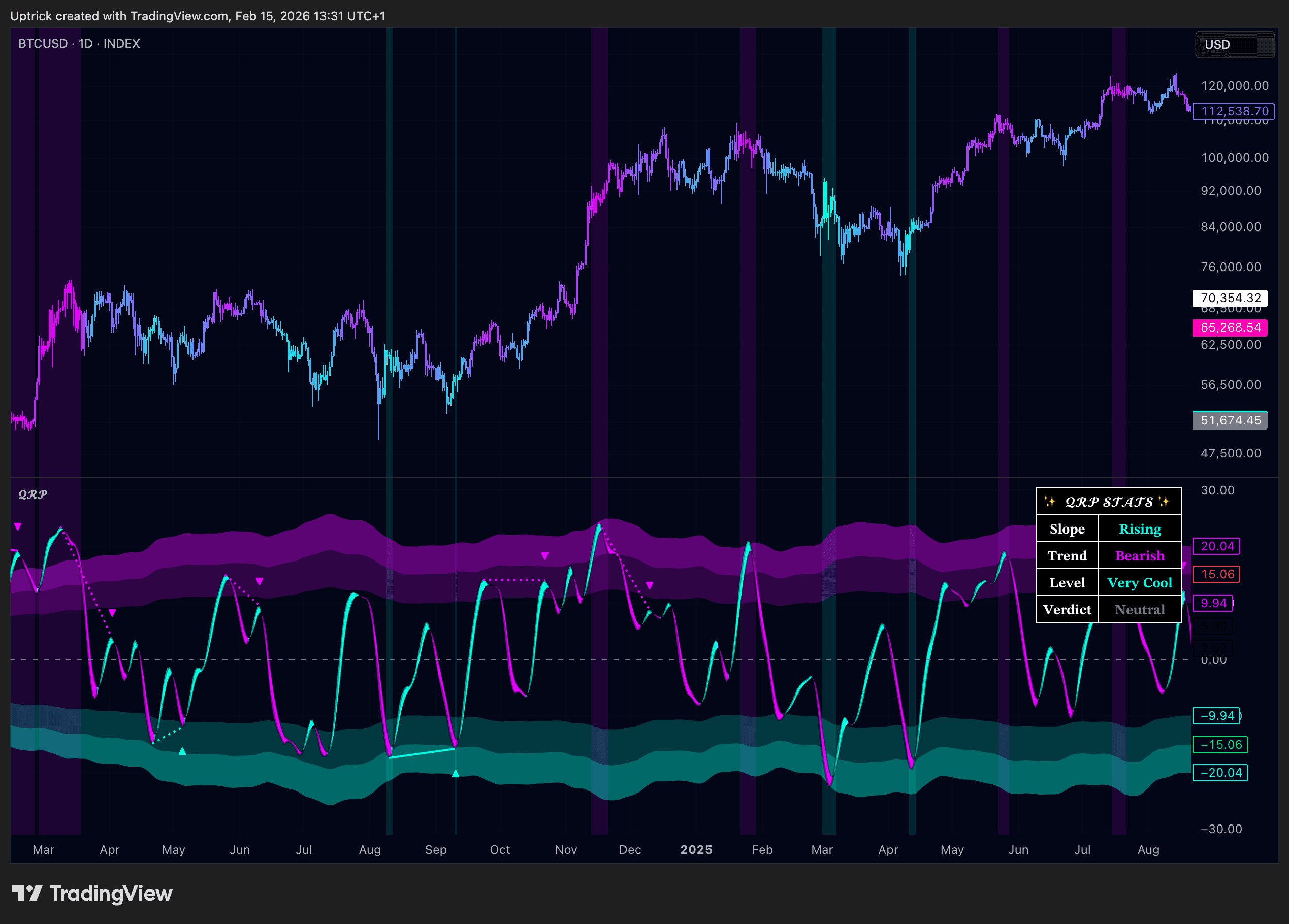Select the 112,538.70 price label
Screen dimensions: 1289x924
click(x=1234, y=111)
